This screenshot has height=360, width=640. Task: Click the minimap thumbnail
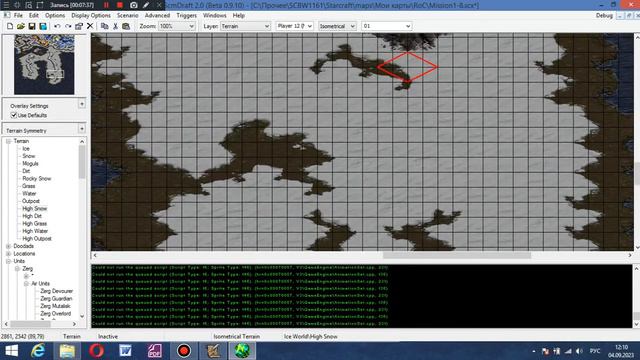tap(44, 64)
